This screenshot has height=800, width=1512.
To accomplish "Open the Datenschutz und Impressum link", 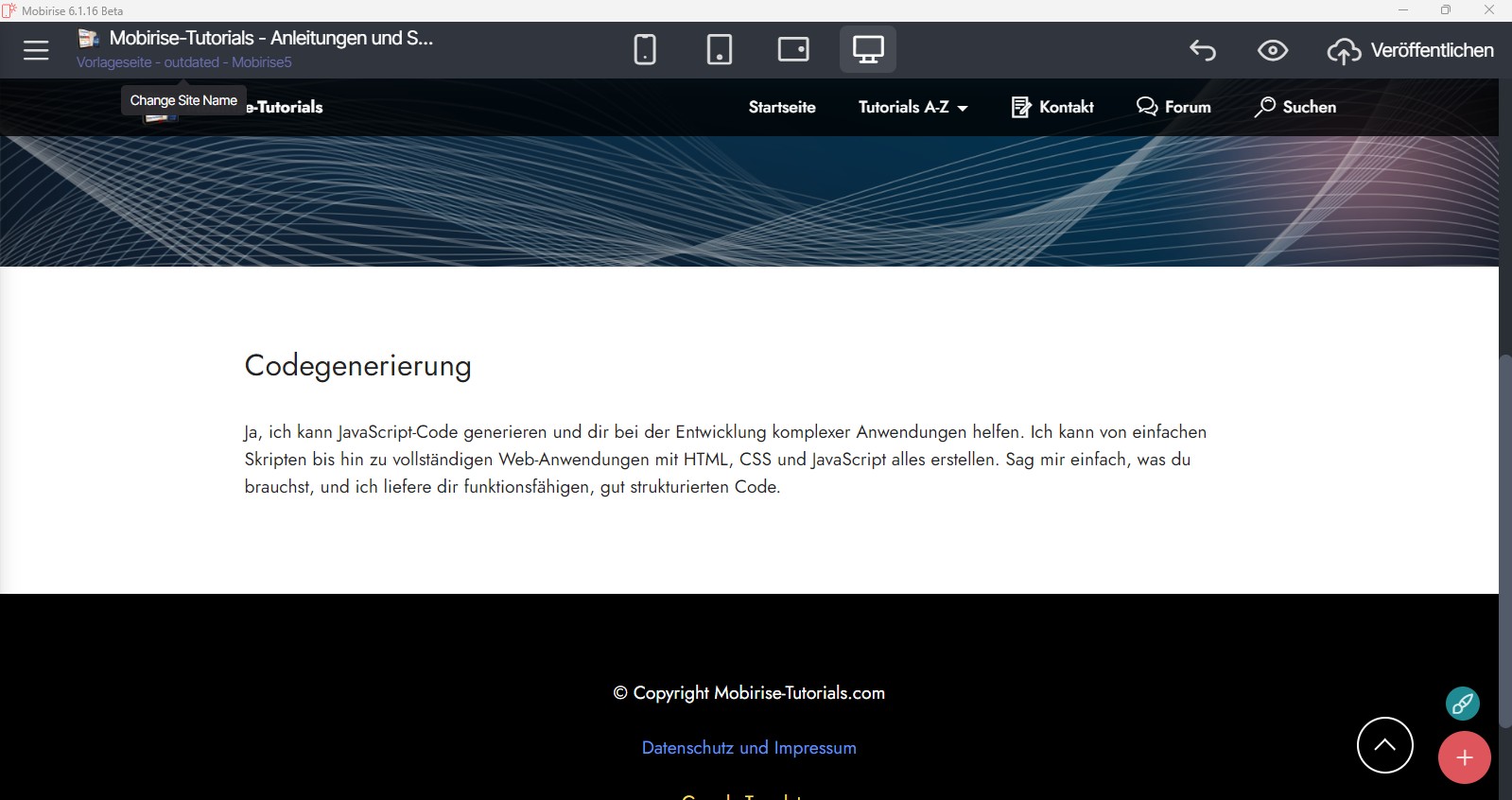I will click(x=749, y=747).
